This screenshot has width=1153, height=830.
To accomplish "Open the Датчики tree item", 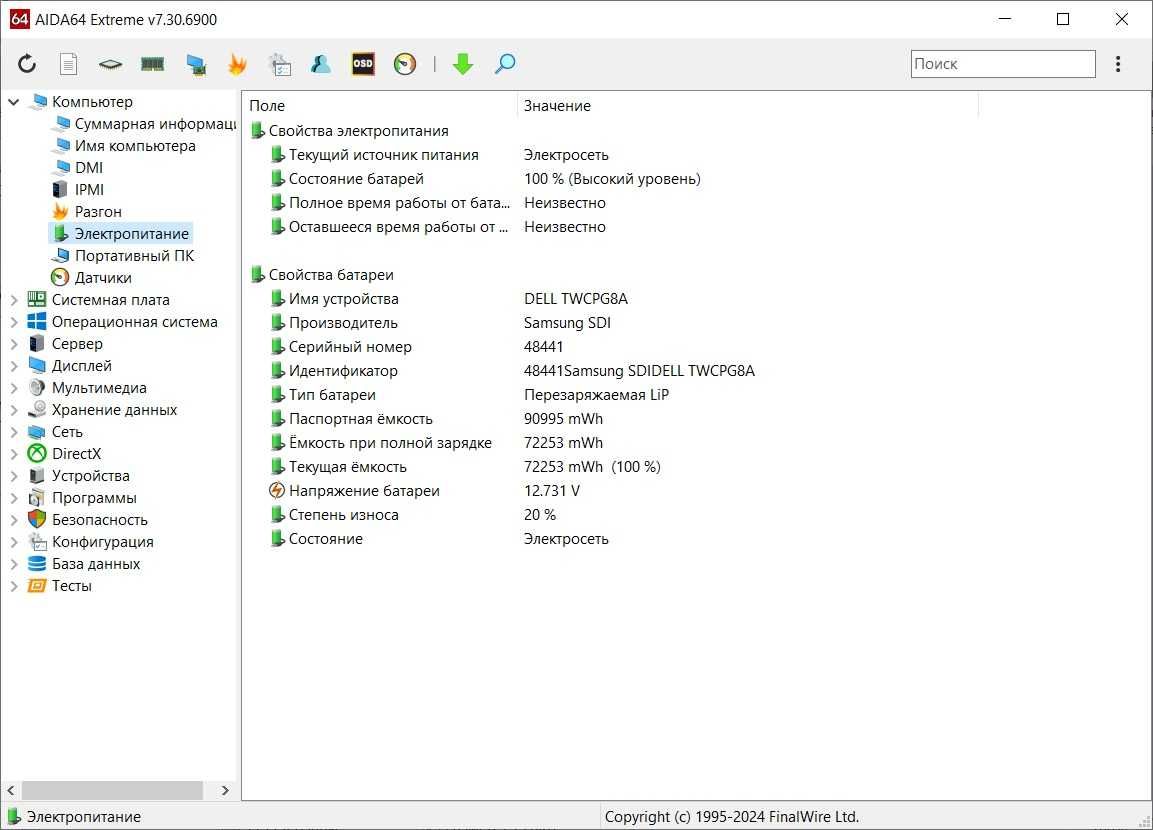I will [x=91, y=278].
